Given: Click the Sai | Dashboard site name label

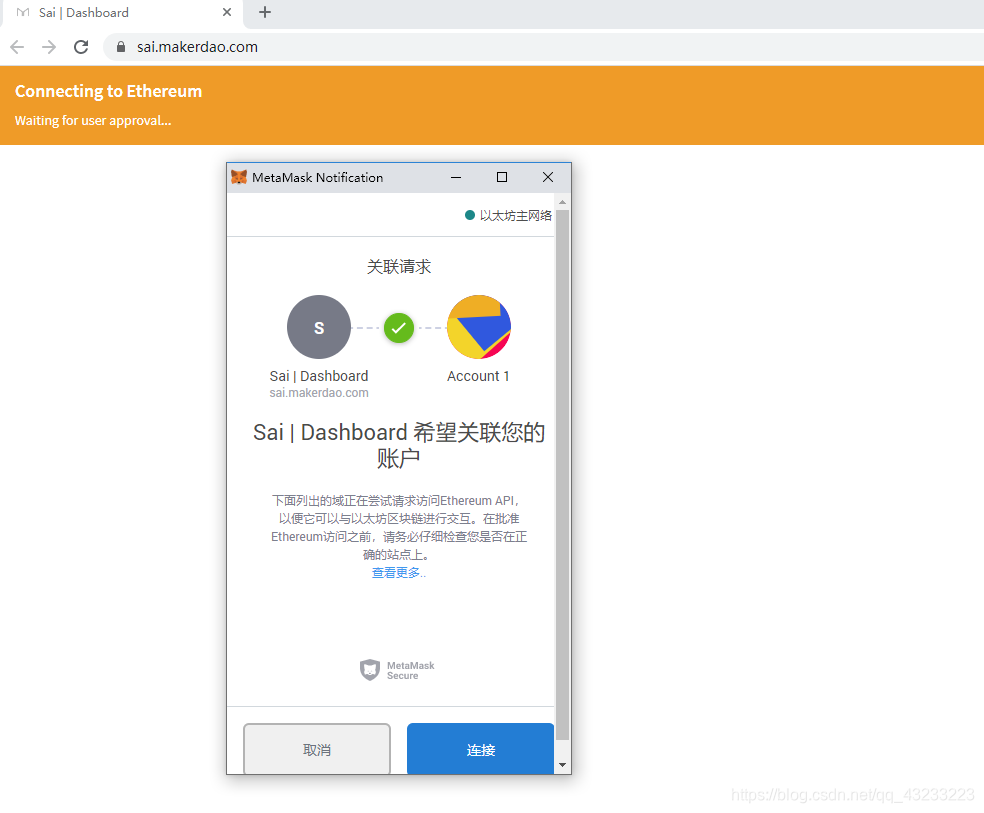Looking at the screenshot, I should pyautogui.click(x=319, y=376).
